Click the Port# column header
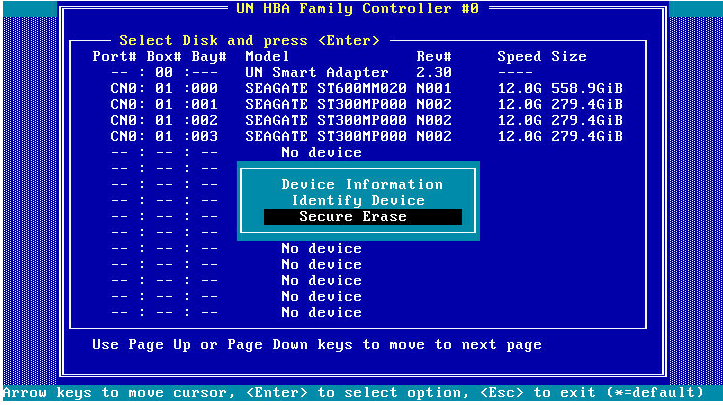The height and width of the screenshot is (405, 723). pyautogui.click(x=115, y=56)
